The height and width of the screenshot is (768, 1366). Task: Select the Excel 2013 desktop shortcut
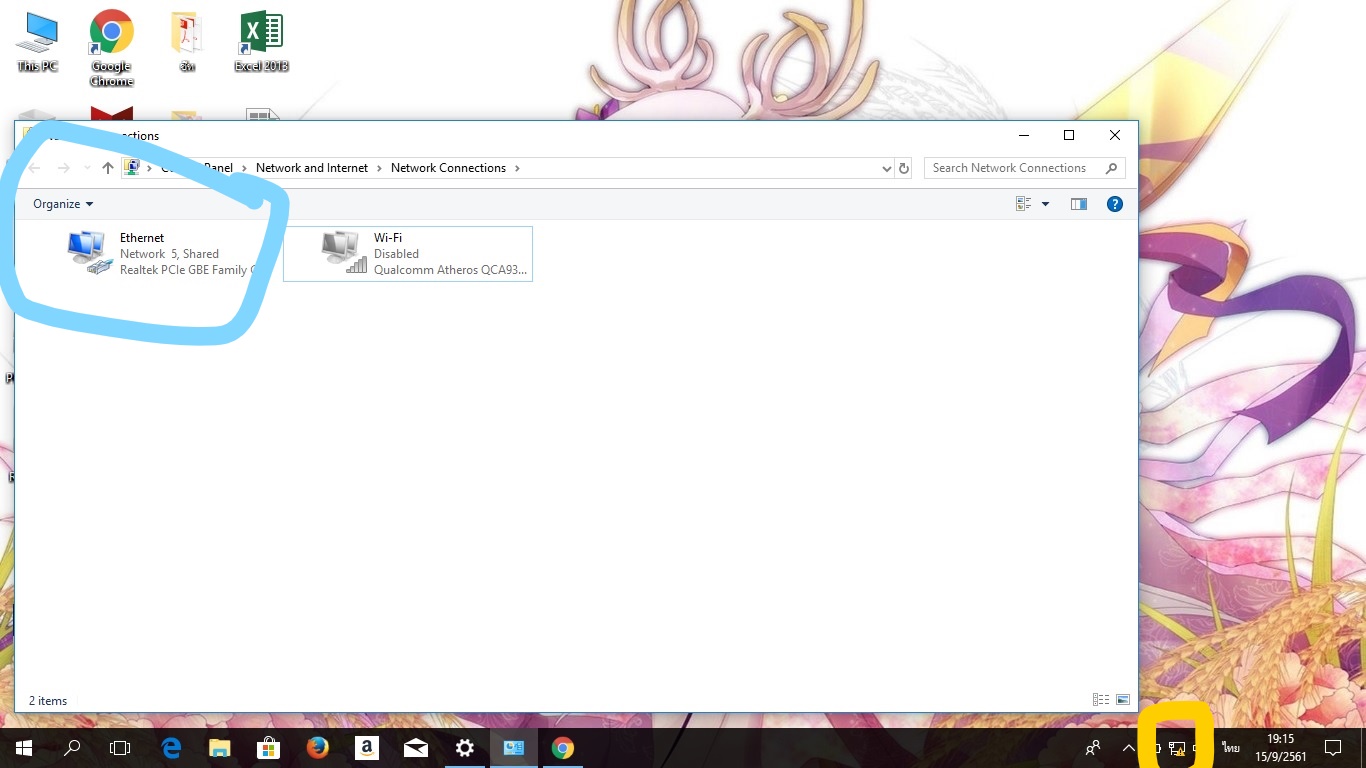coord(262,43)
